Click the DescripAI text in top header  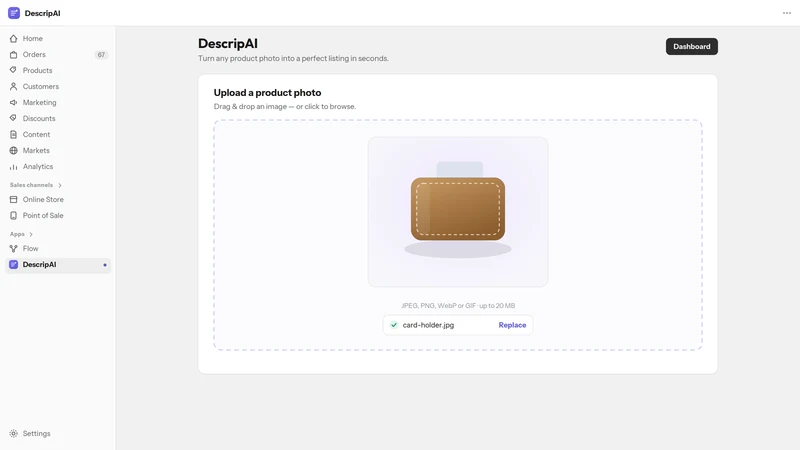42,13
